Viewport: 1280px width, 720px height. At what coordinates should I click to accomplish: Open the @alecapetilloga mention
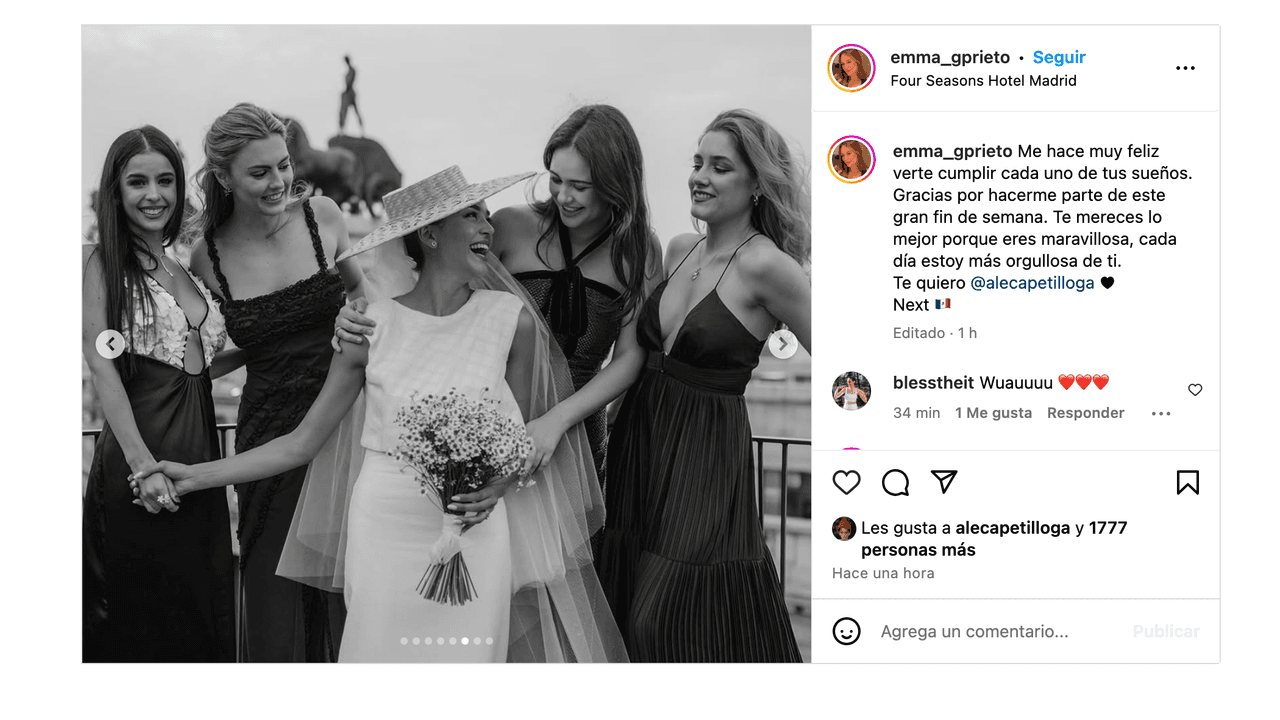(x=1032, y=282)
